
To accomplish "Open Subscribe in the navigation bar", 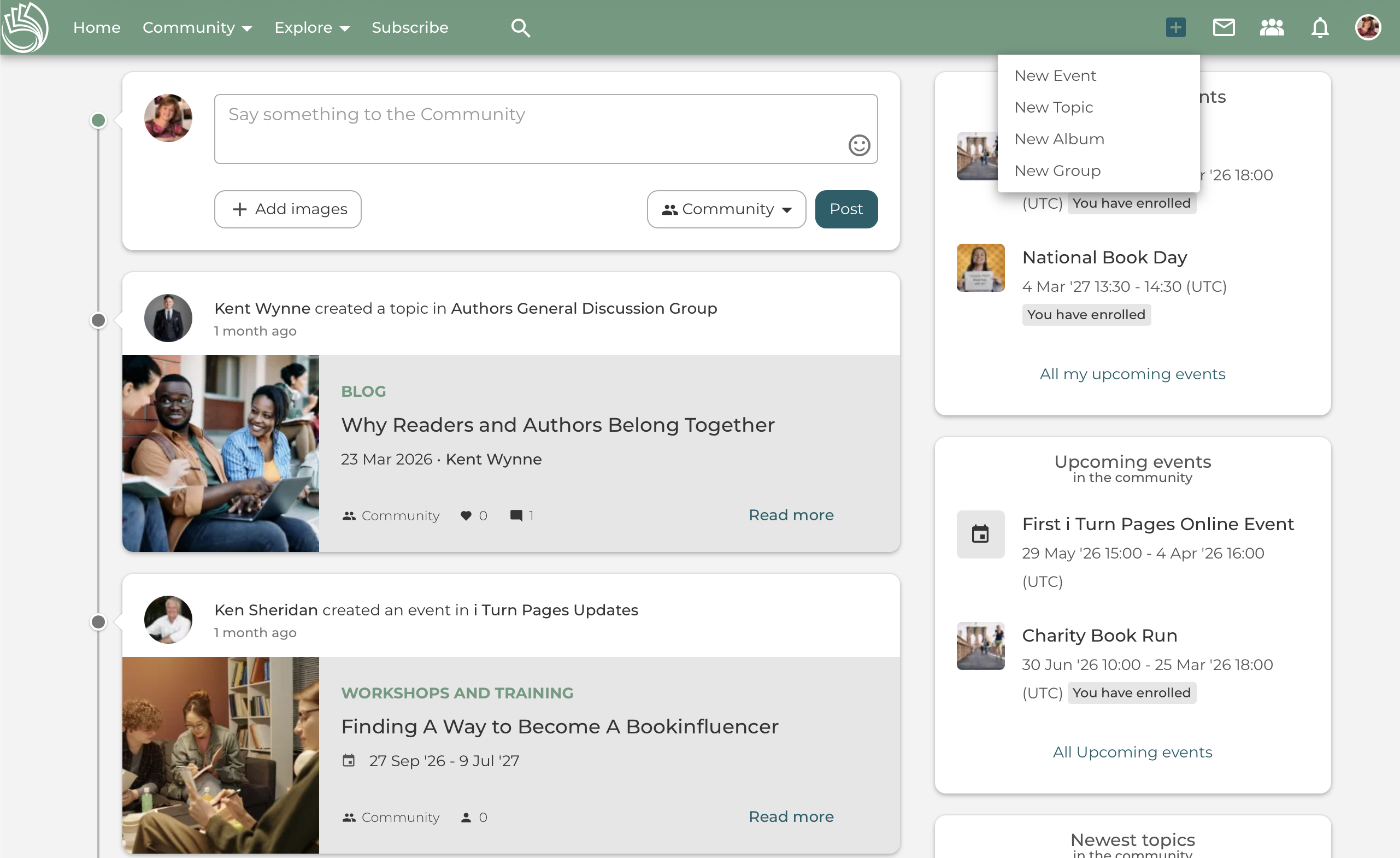I will [x=410, y=27].
